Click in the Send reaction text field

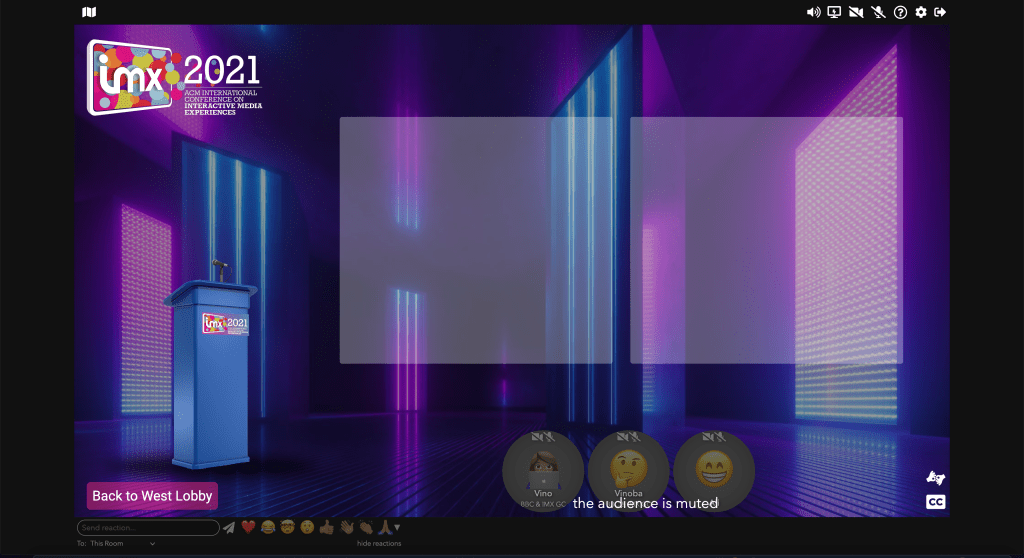pyautogui.click(x=148, y=527)
